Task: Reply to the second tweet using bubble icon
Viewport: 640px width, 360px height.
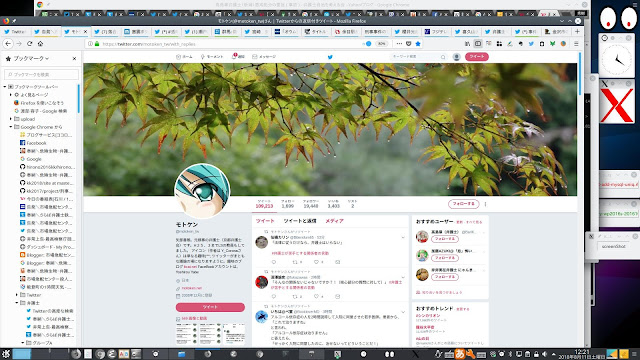Action: 274,297
